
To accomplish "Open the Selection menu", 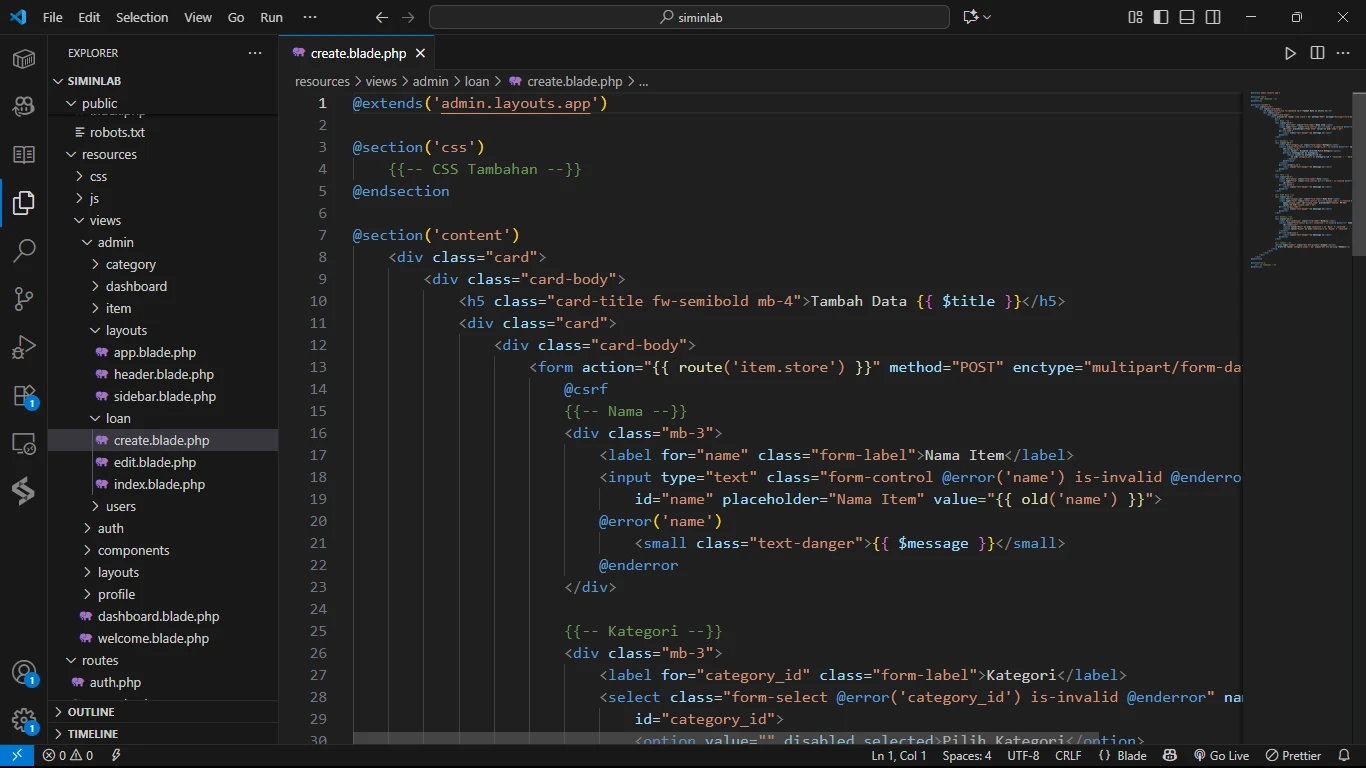I will coord(142,17).
